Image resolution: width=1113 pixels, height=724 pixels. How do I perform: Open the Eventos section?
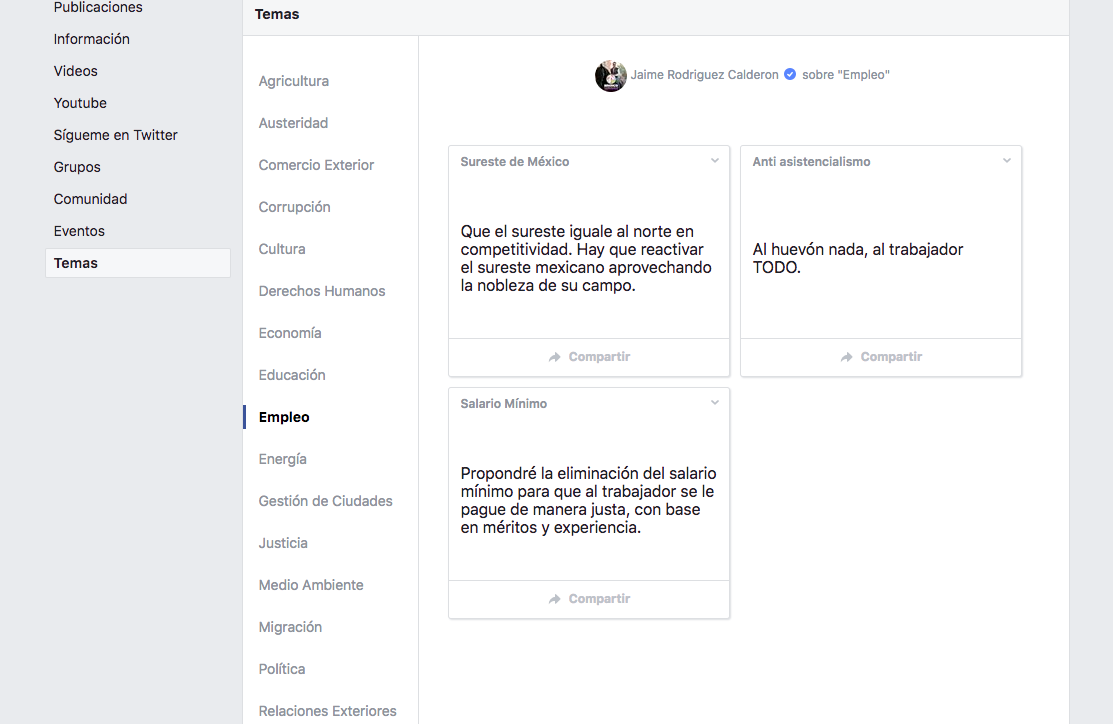pyautogui.click(x=79, y=230)
